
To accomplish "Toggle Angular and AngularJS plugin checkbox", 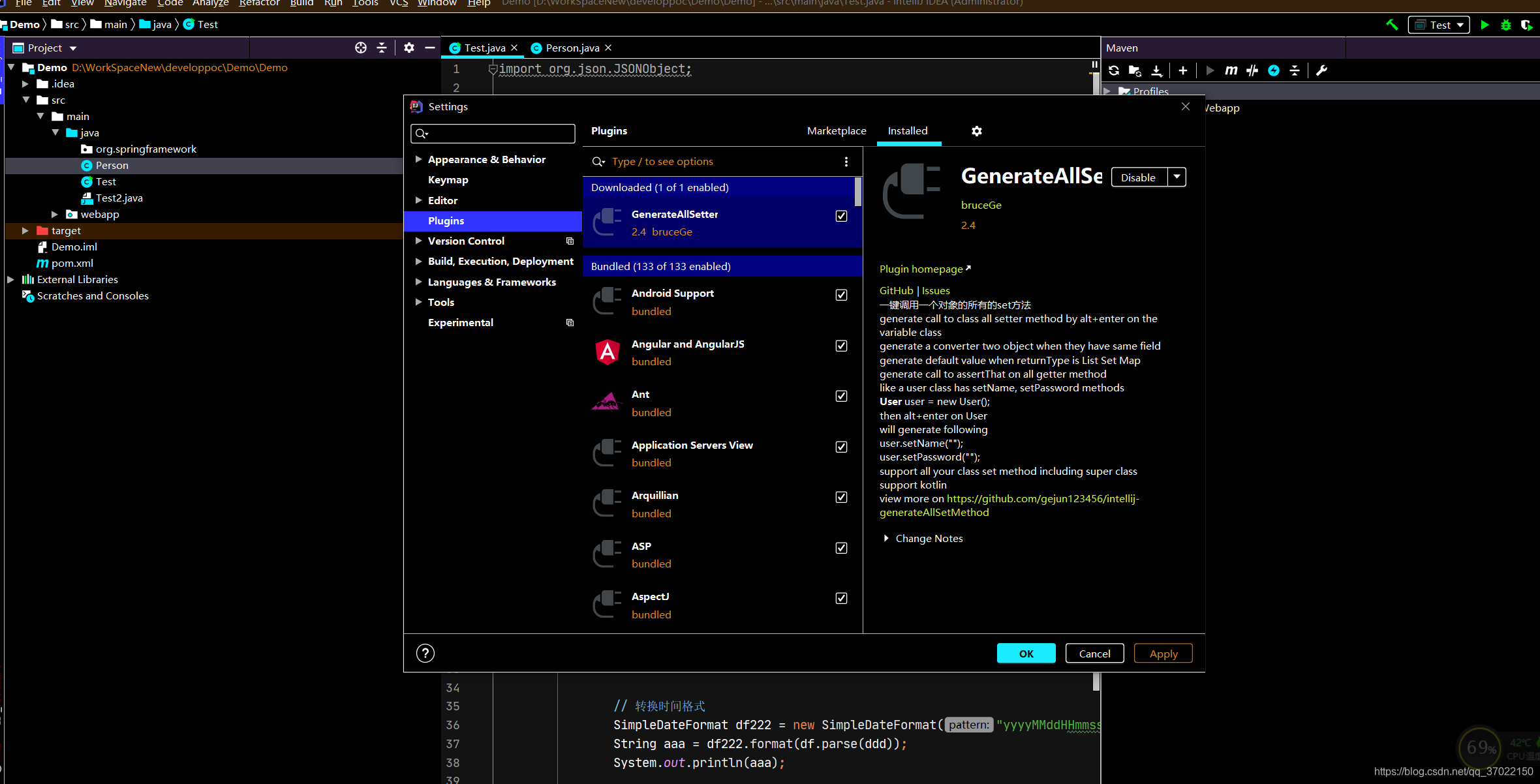I will [842, 346].
